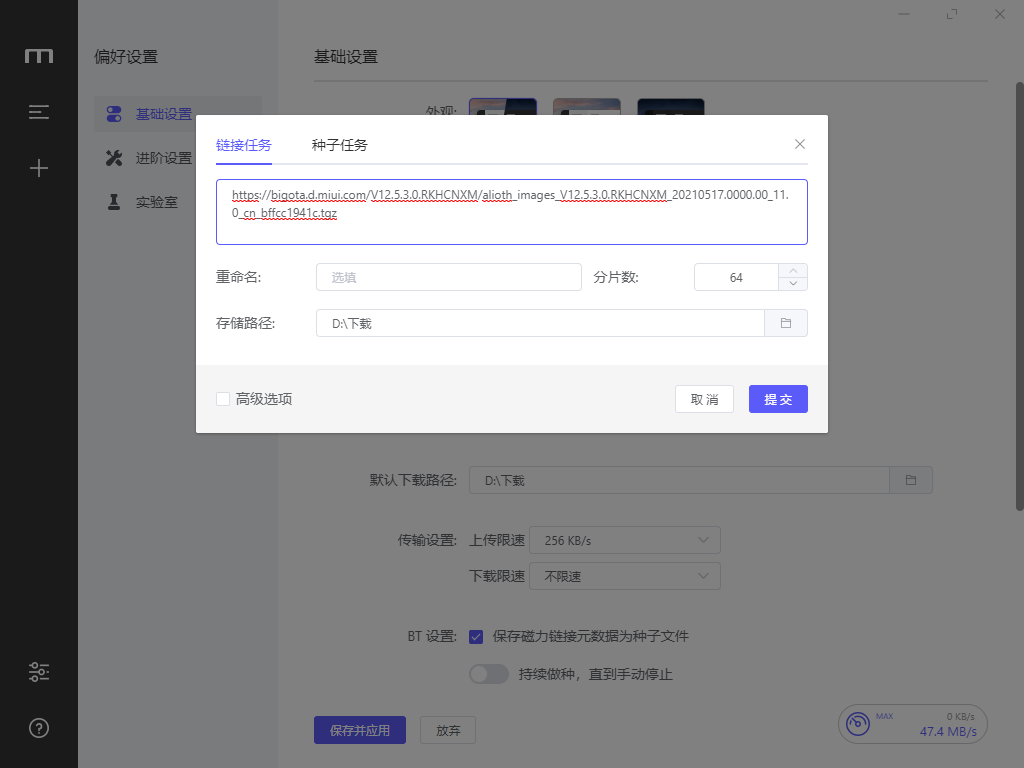Close the new task dialog
This screenshot has width=1024, height=768.
(799, 144)
